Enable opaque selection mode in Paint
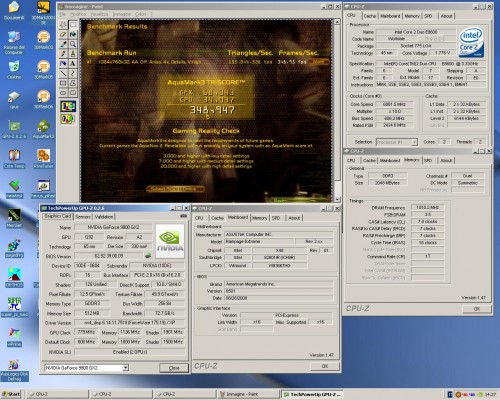500x400 pixels. (x=68, y=106)
